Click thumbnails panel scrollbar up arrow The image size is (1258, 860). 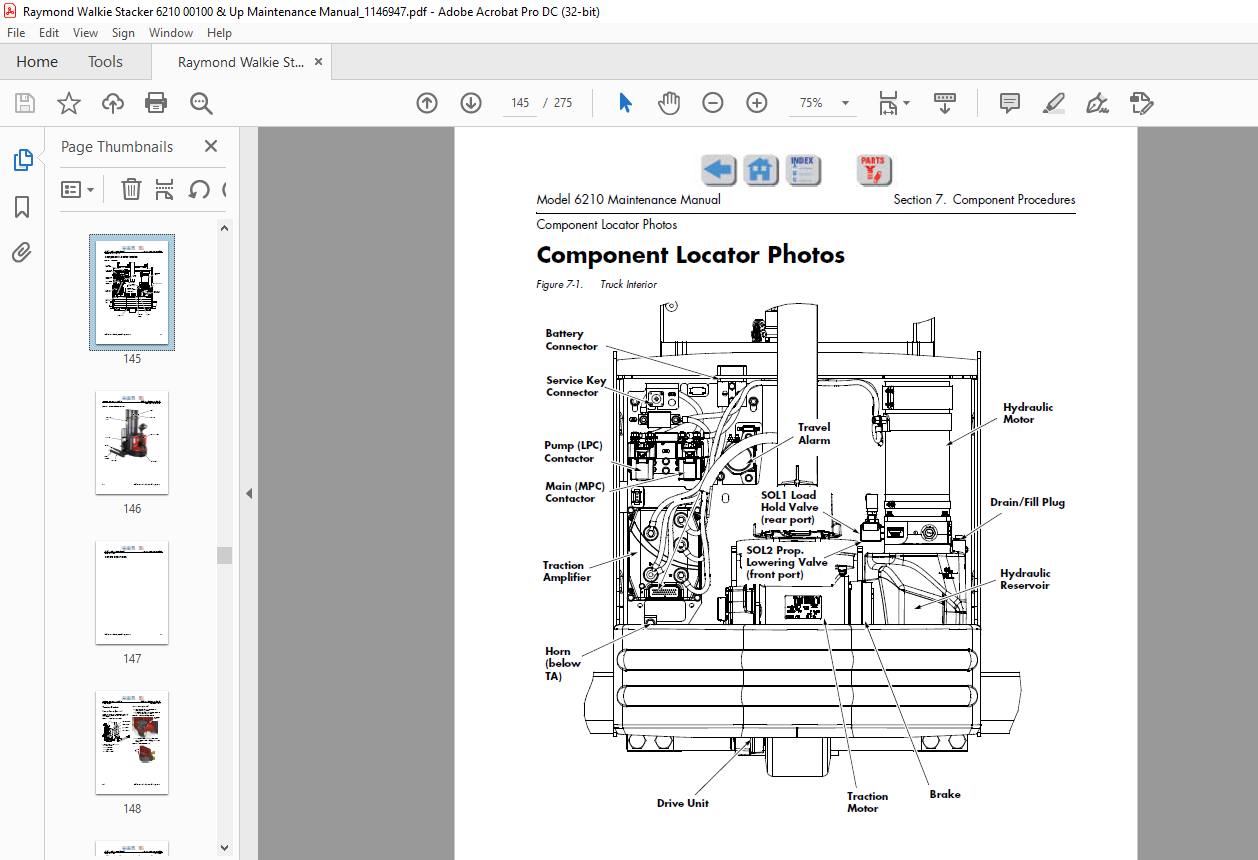pyautogui.click(x=225, y=229)
